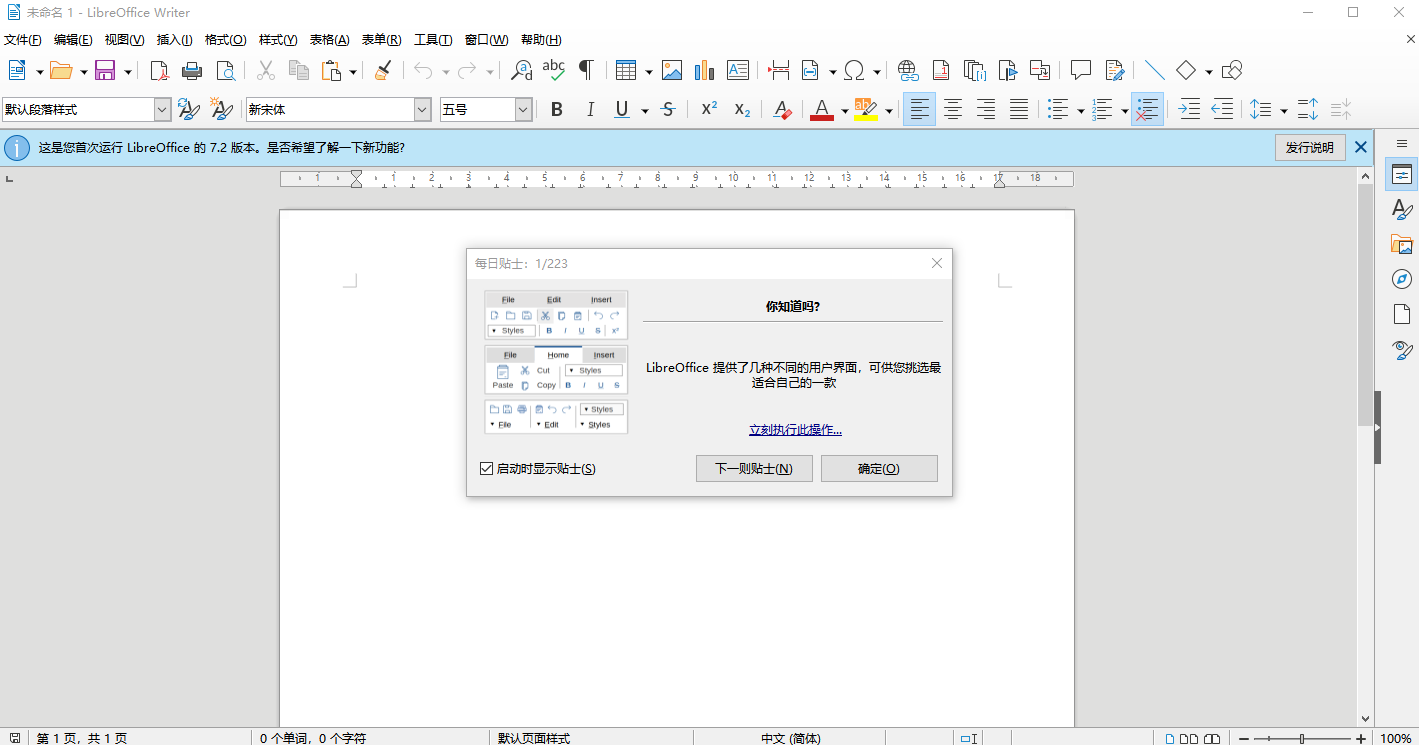
Task: Click 下一则贴士(N) button
Action: tap(754, 468)
